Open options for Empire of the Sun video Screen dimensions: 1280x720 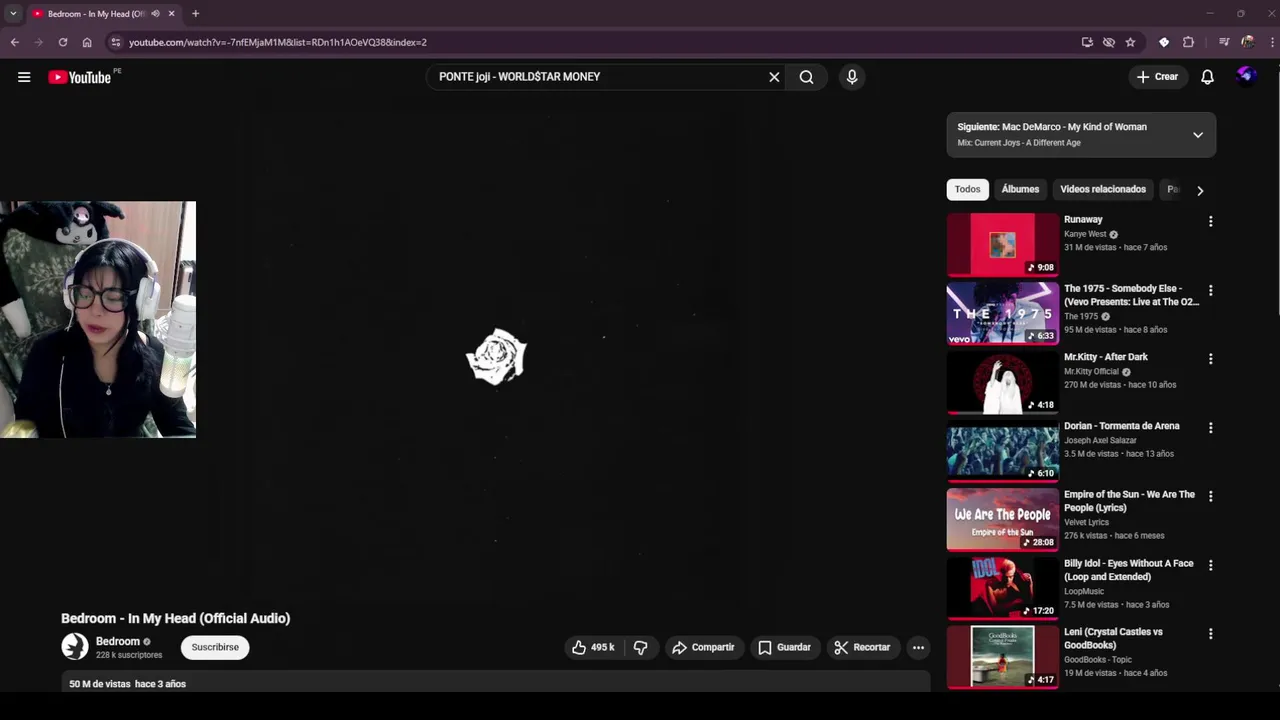pyautogui.click(x=1210, y=496)
